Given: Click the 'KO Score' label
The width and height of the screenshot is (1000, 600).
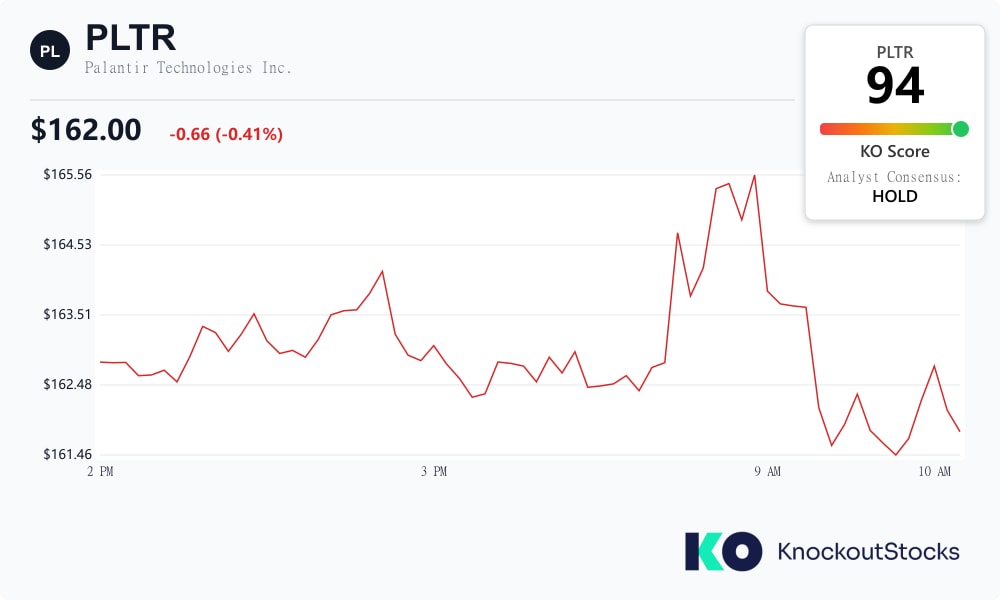Looking at the screenshot, I should coord(895,152).
